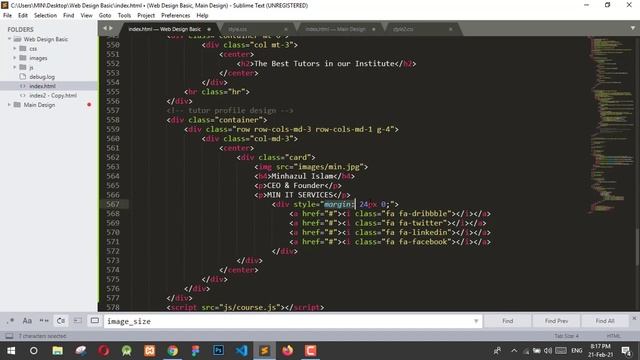Open the Project menu
Viewport: 640px width, 360px height.
pos(146,16)
